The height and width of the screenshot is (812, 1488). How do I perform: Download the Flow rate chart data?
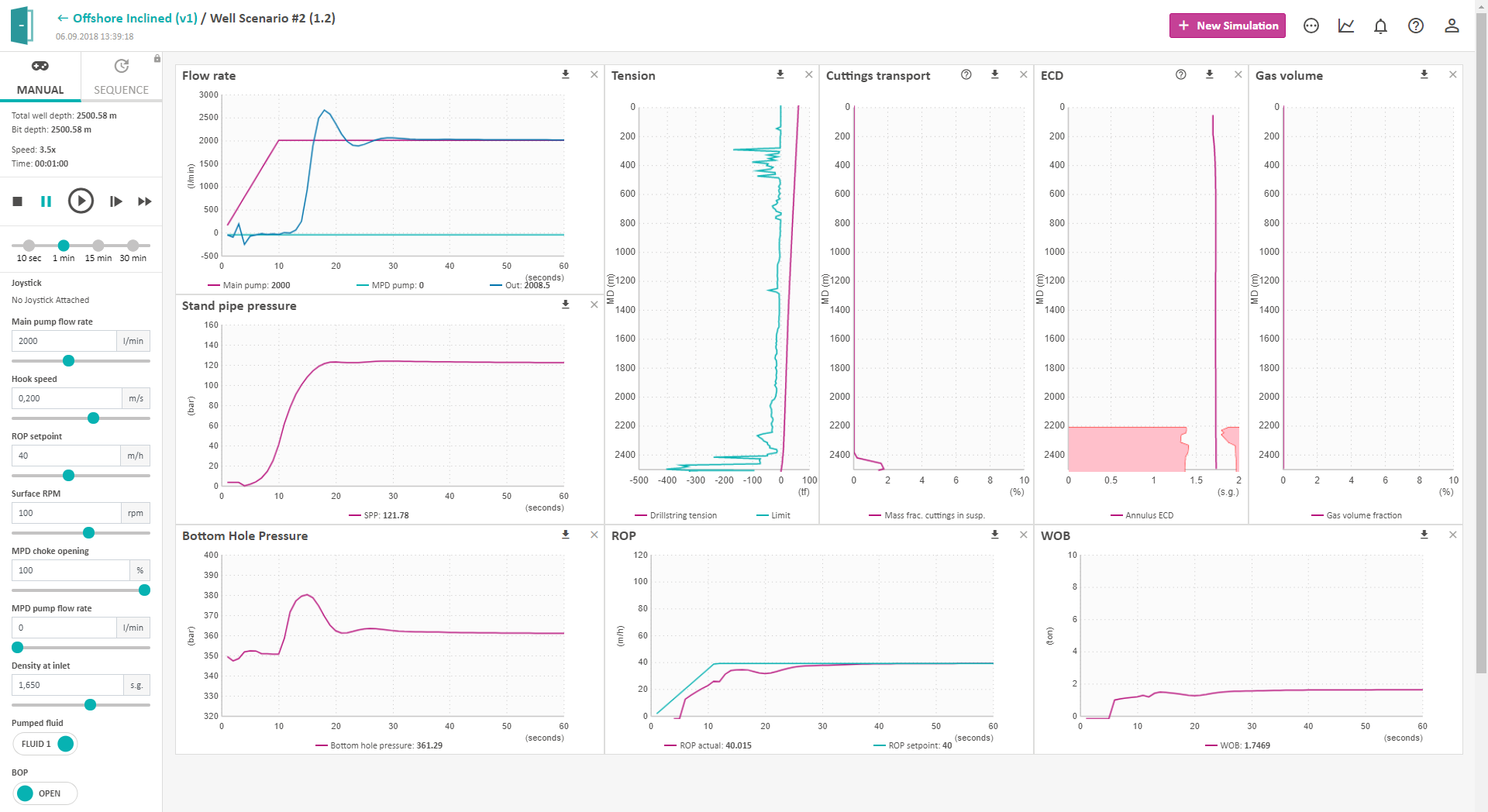[x=565, y=74]
